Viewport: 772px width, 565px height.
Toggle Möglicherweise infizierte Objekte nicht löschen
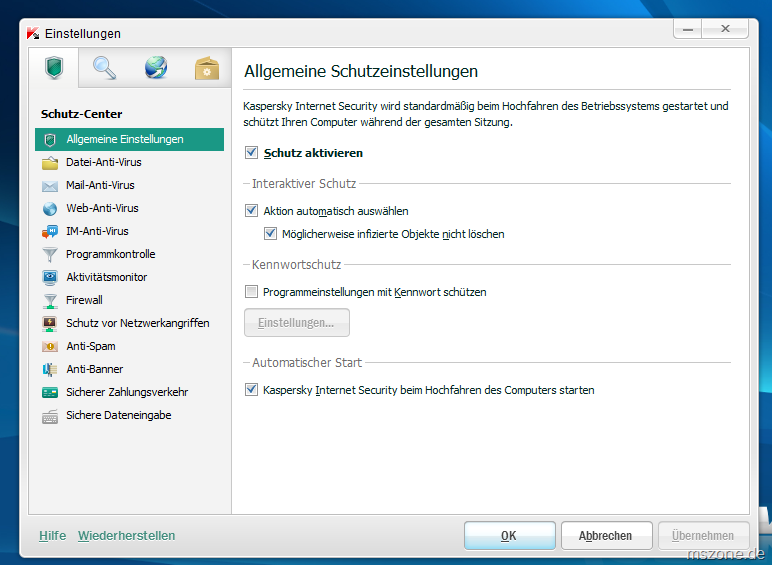tap(270, 234)
